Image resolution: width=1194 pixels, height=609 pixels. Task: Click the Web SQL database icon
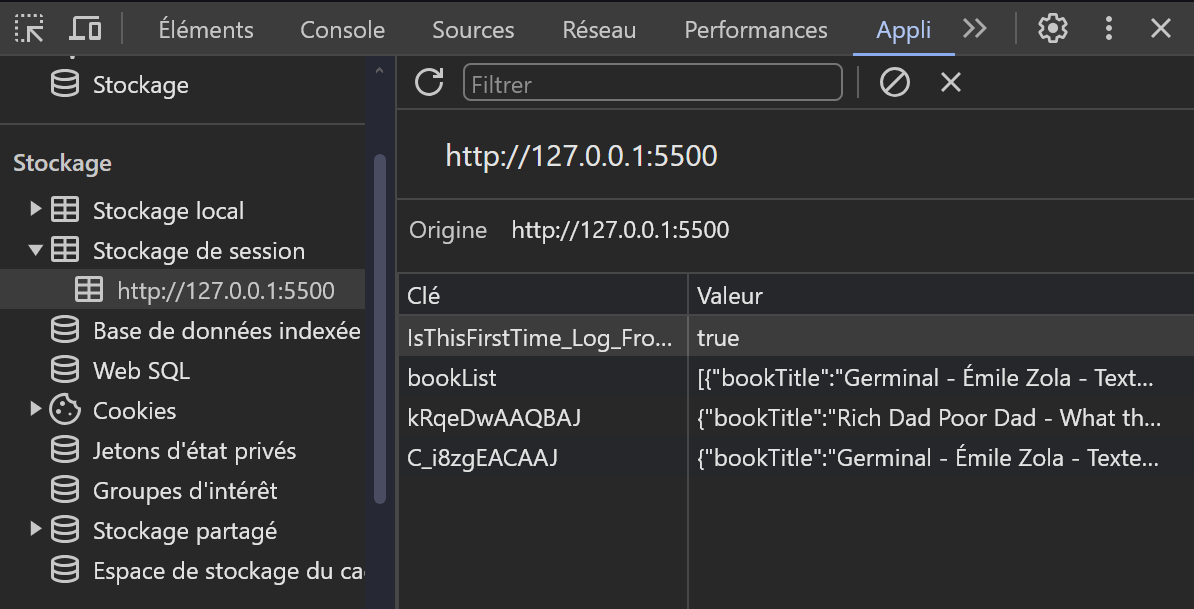(64, 369)
